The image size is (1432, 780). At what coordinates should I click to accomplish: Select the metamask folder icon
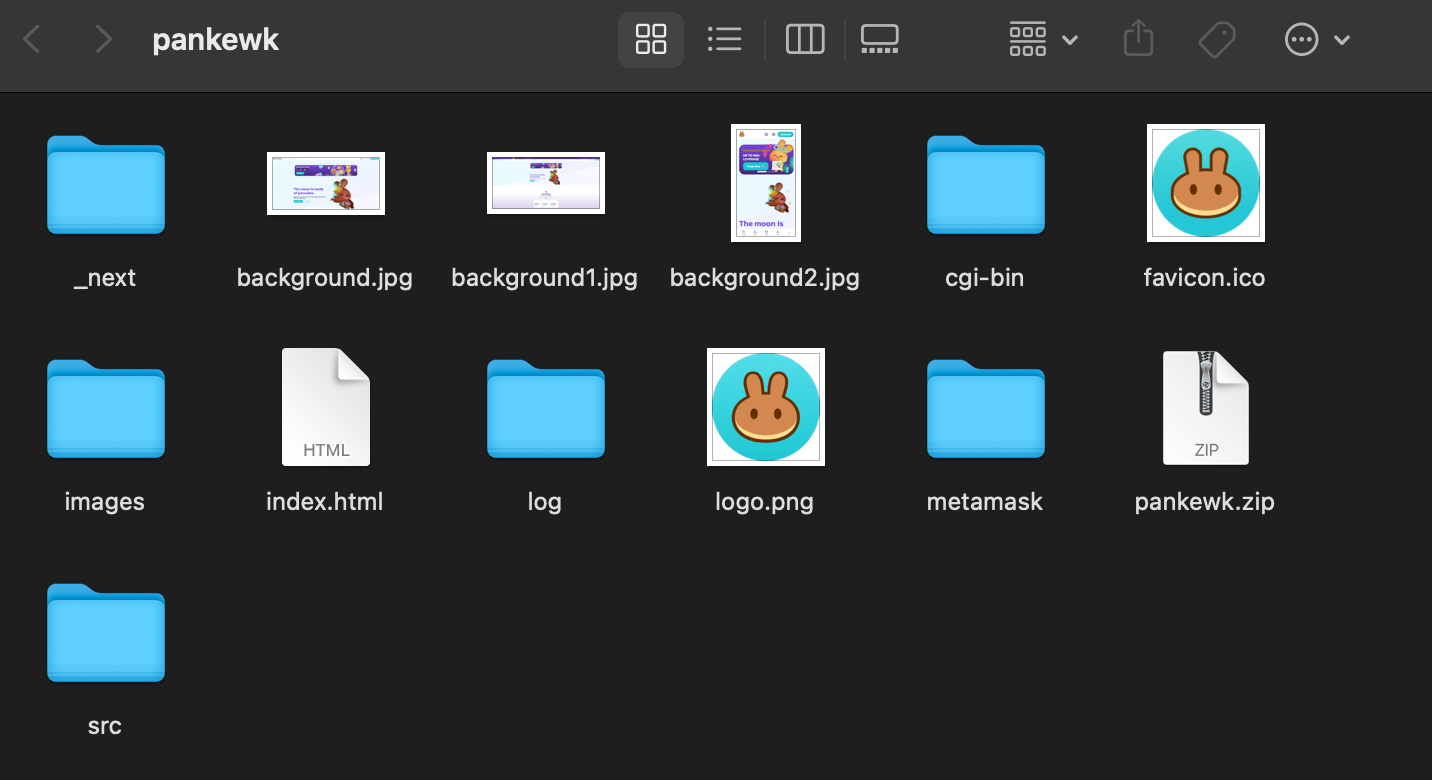pyautogui.click(x=985, y=408)
